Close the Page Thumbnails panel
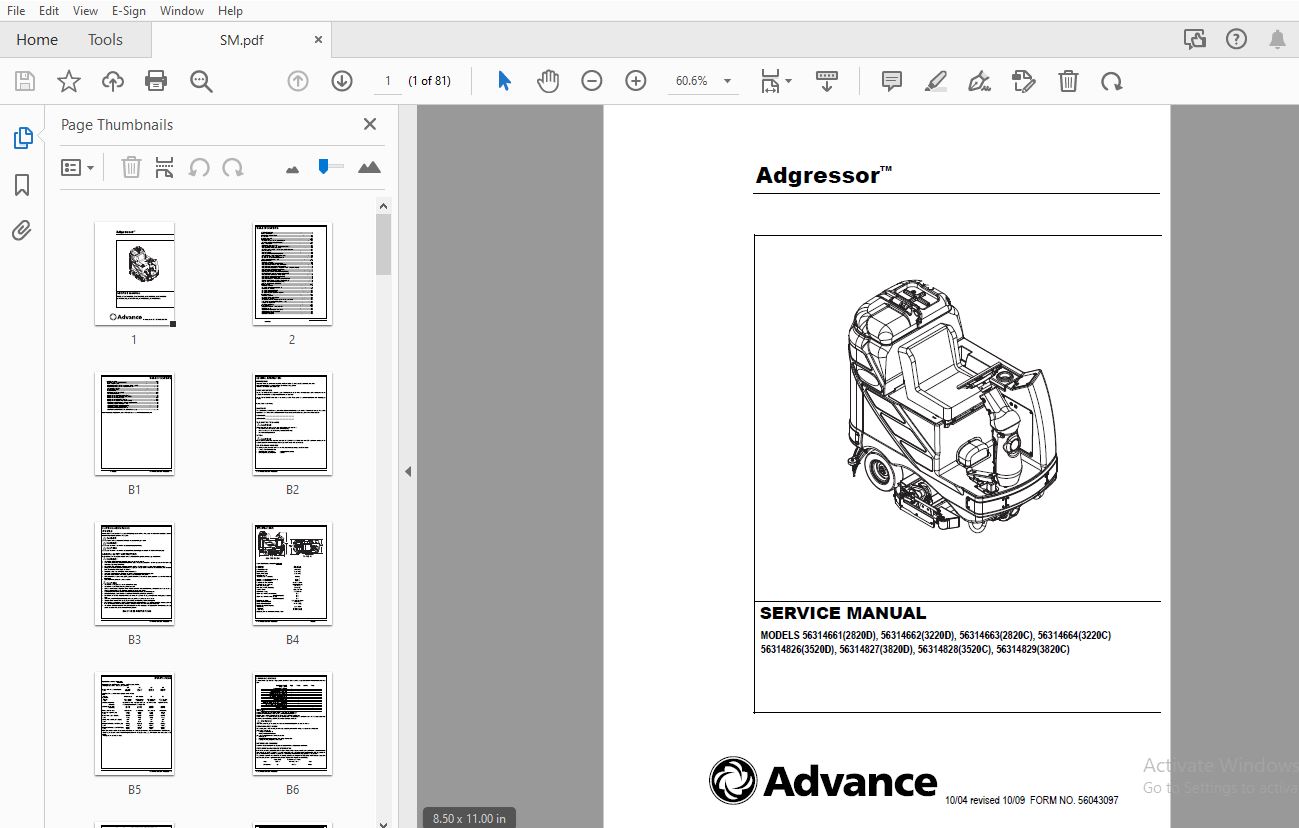Screen dimensions: 1299x828 370,124
